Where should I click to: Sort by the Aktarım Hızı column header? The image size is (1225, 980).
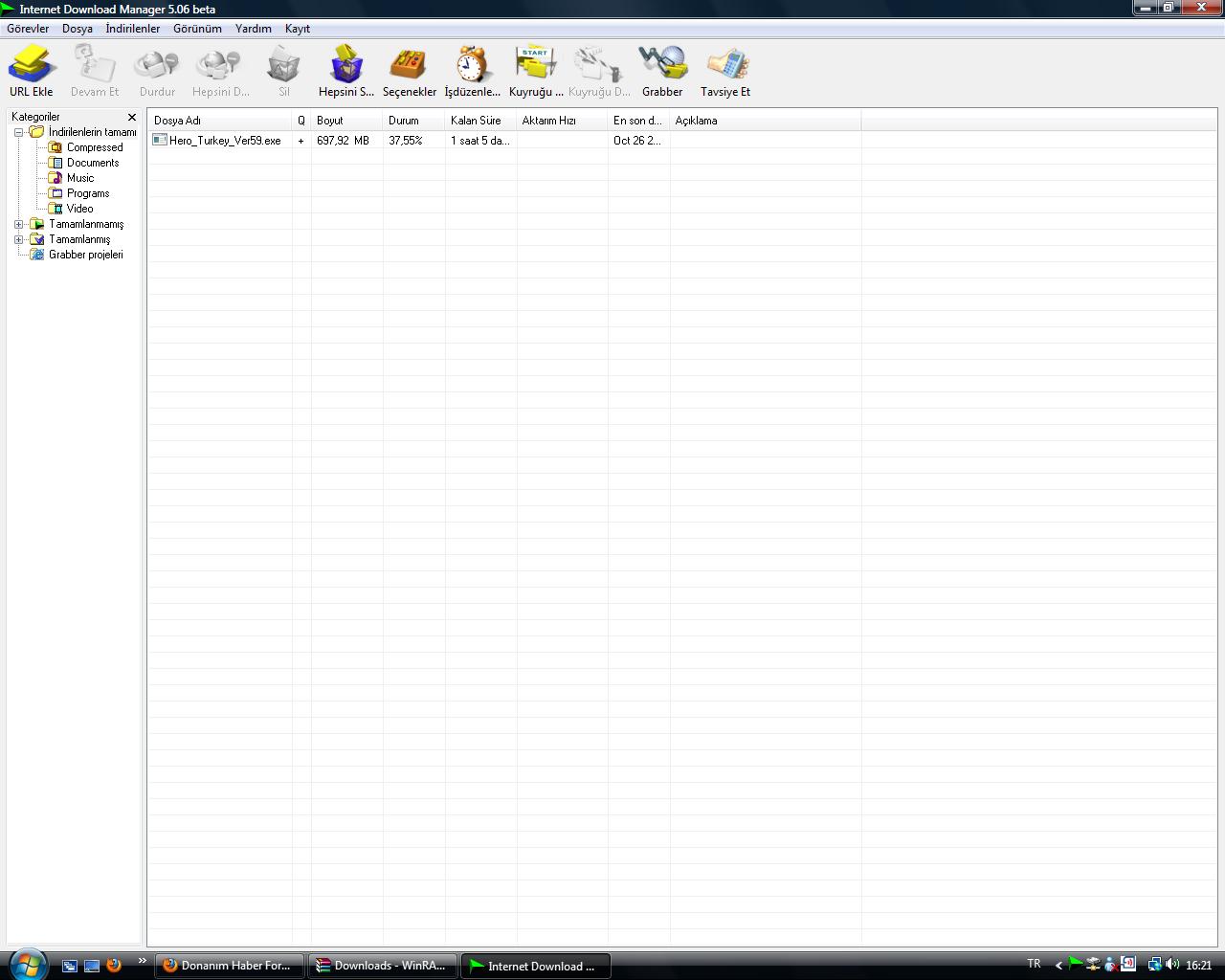[x=563, y=121]
